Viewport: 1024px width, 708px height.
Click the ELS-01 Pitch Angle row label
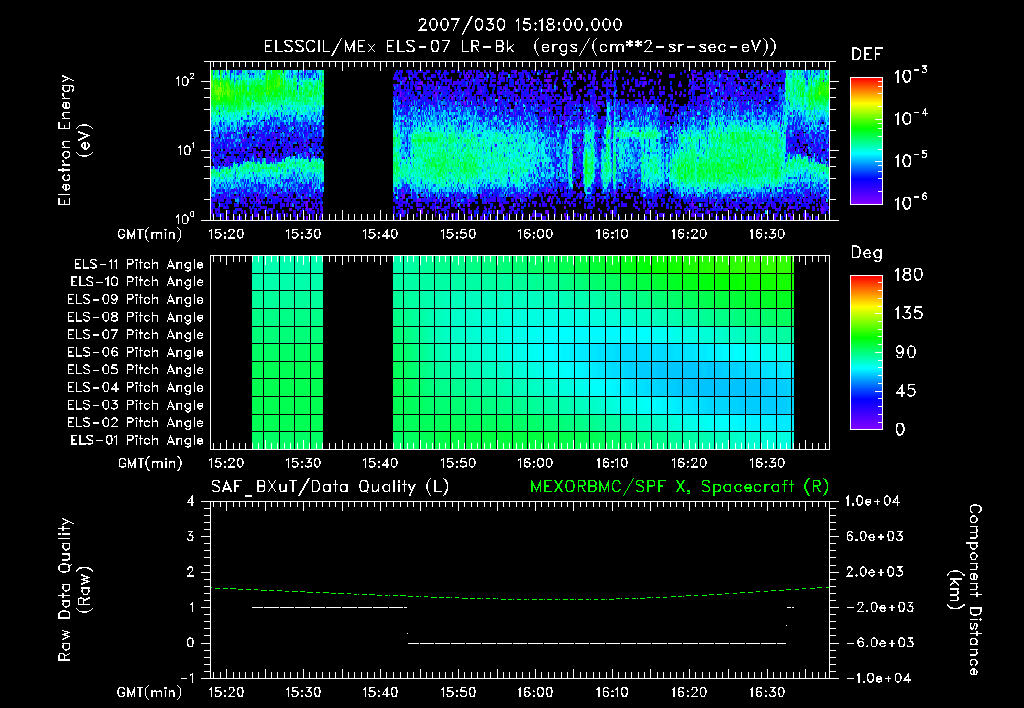(137, 440)
